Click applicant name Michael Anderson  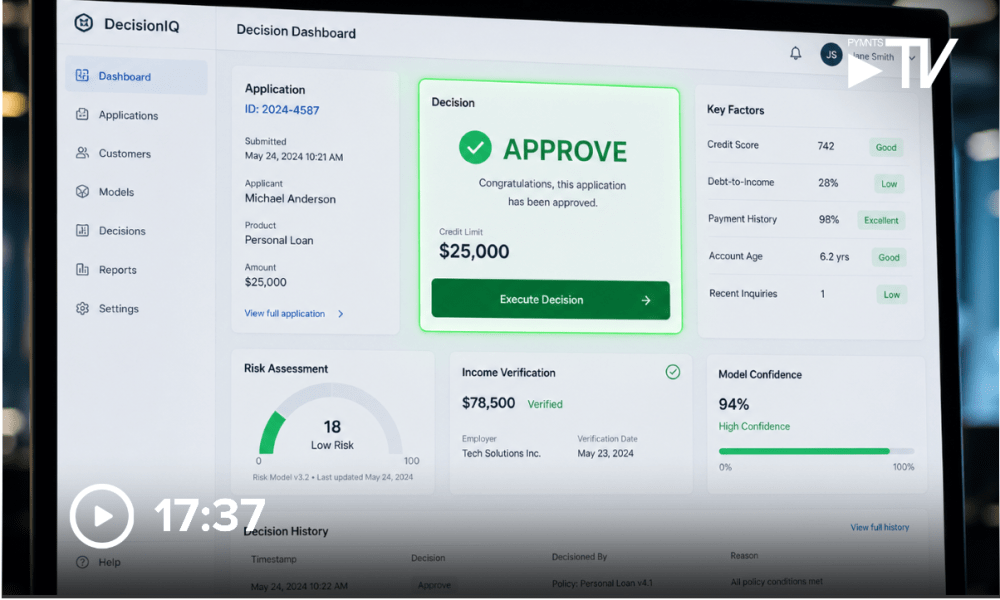(290, 198)
